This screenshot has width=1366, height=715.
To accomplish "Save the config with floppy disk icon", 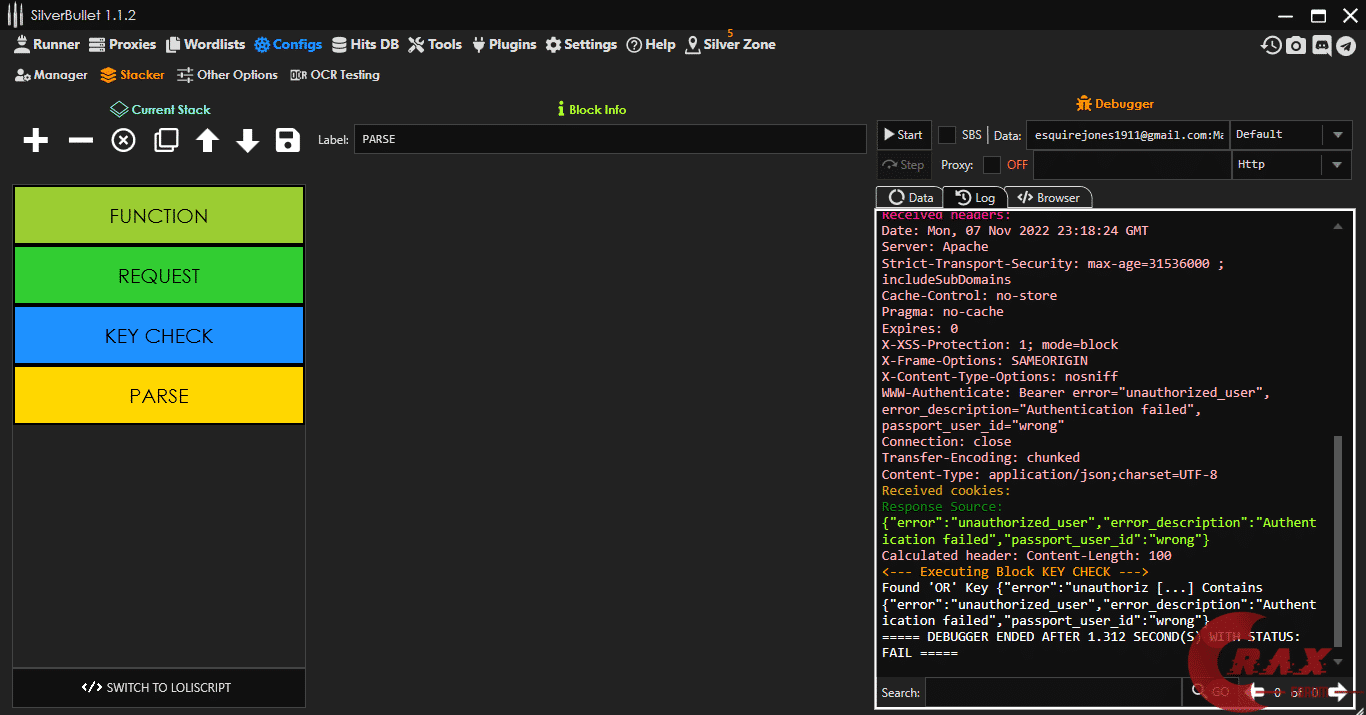I will point(288,141).
